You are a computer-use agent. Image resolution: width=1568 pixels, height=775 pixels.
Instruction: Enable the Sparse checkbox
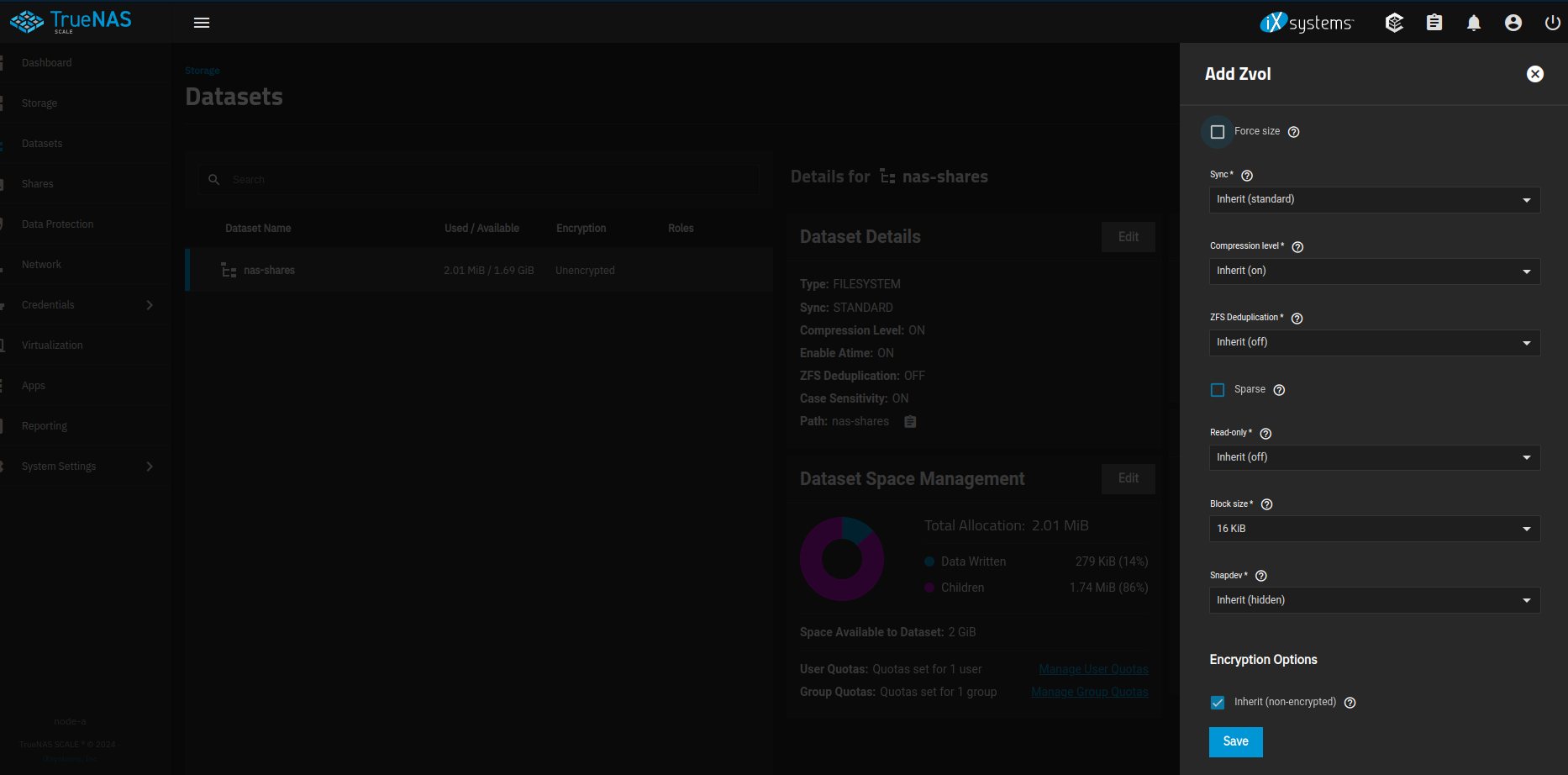1218,390
